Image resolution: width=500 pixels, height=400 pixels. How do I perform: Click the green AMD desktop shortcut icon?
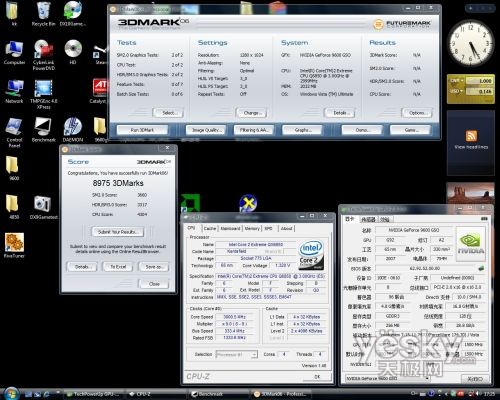tap(190, 203)
